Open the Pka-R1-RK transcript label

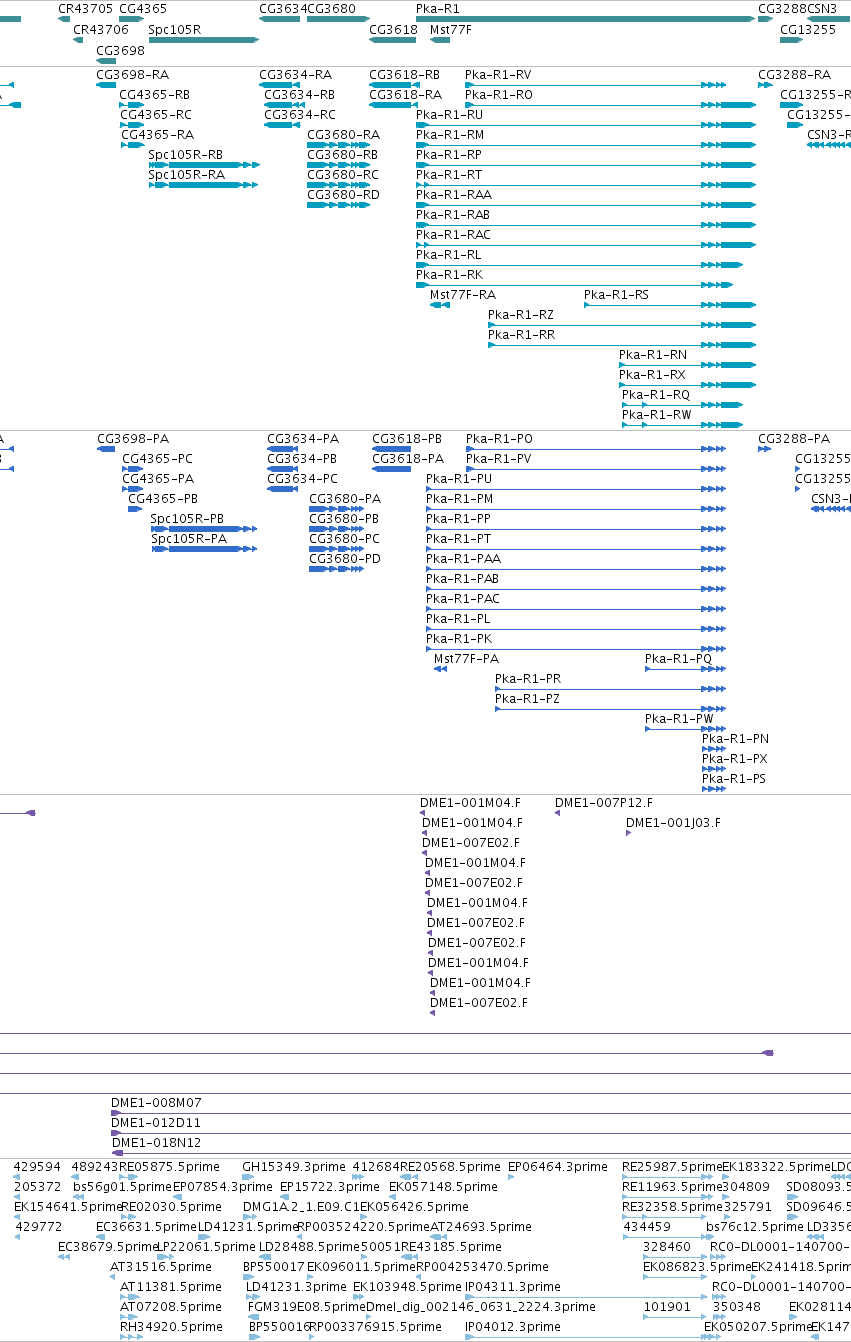449,274
